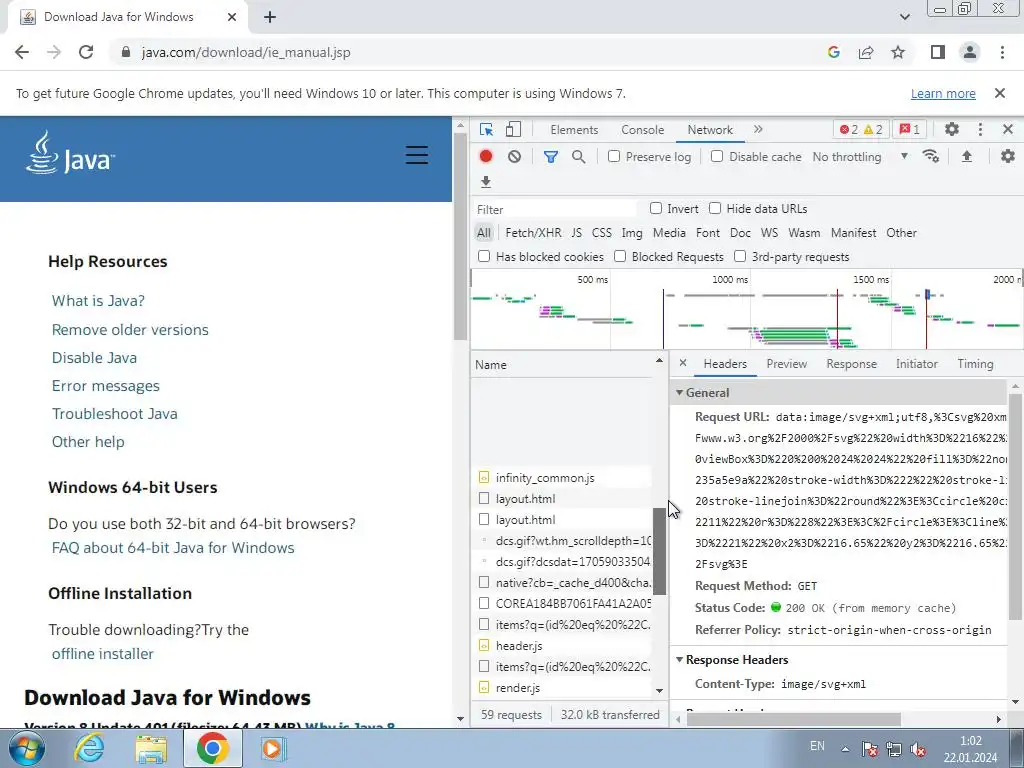Open media player taskbar icon
Viewport: 1024px width, 768px height.
(273, 748)
